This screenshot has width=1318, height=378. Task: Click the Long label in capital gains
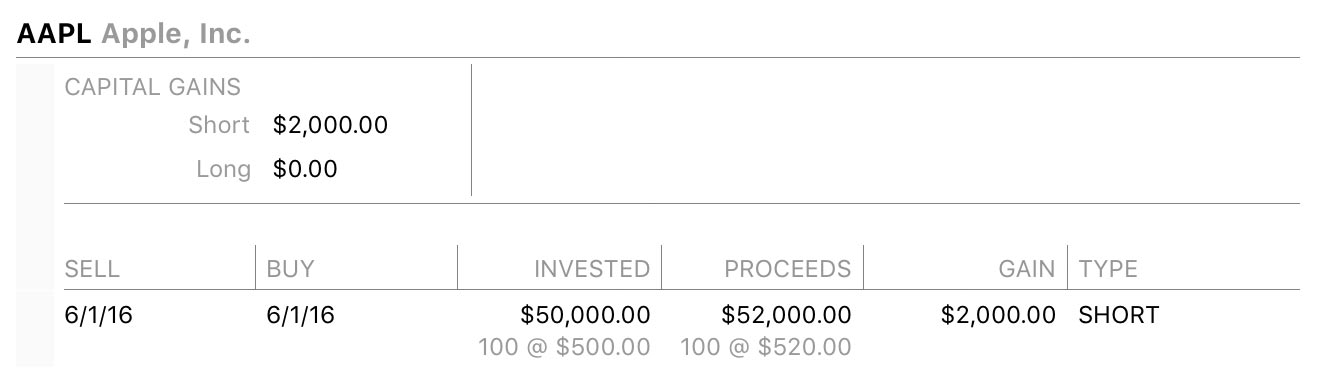click(223, 170)
